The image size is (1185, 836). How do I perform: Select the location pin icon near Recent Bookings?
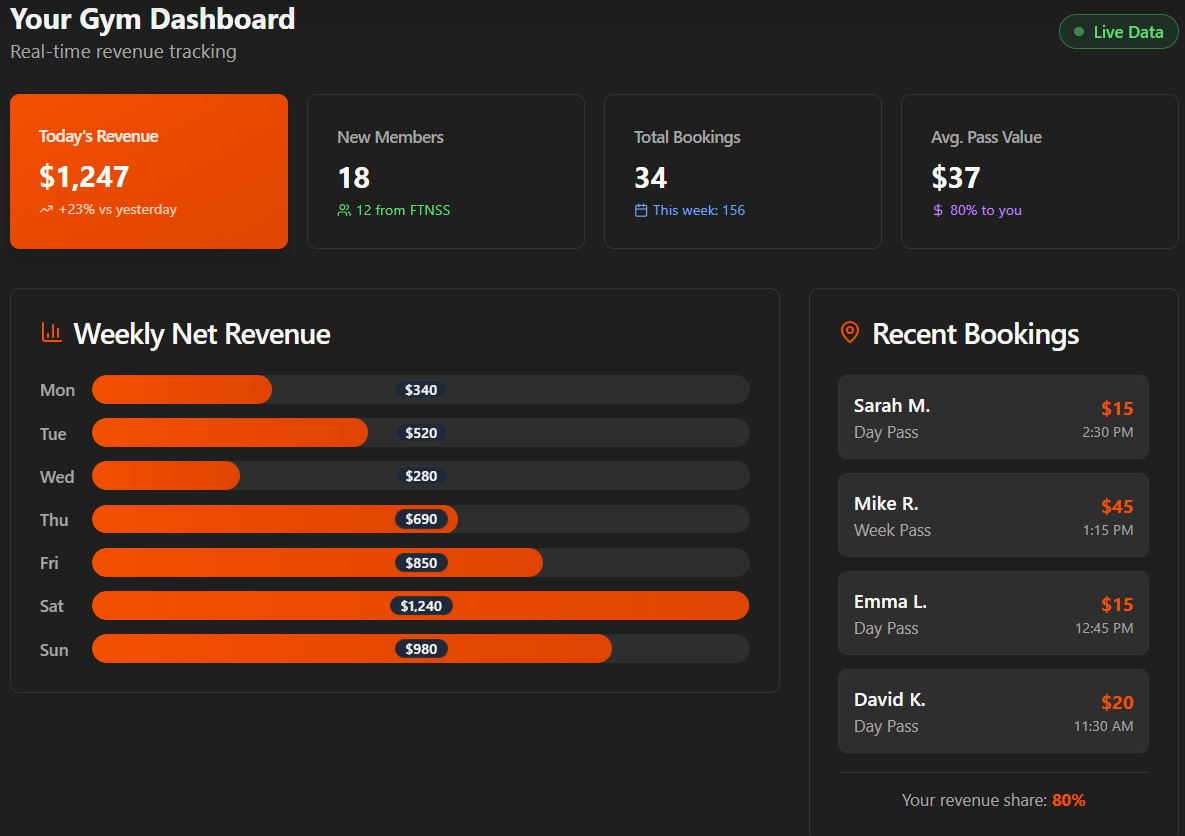click(849, 333)
